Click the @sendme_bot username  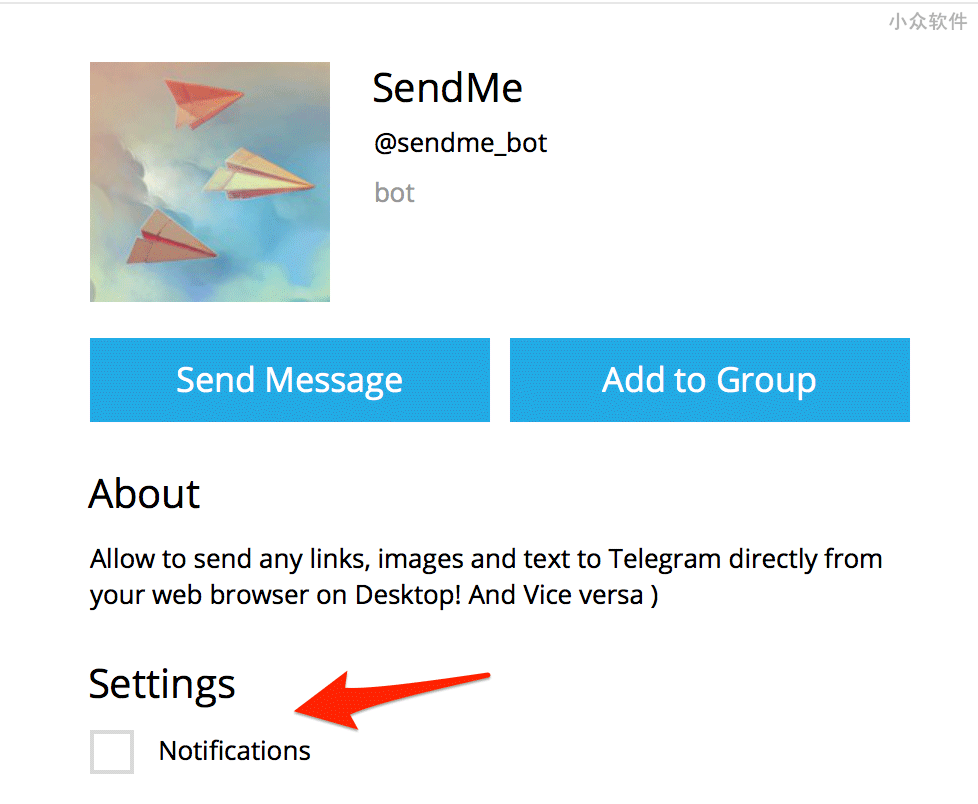[x=460, y=143]
